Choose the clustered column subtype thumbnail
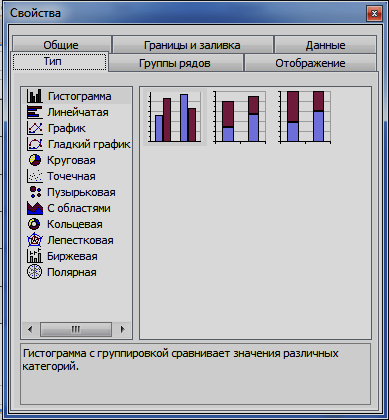The image size is (389, 420). (x=175, y=117)
